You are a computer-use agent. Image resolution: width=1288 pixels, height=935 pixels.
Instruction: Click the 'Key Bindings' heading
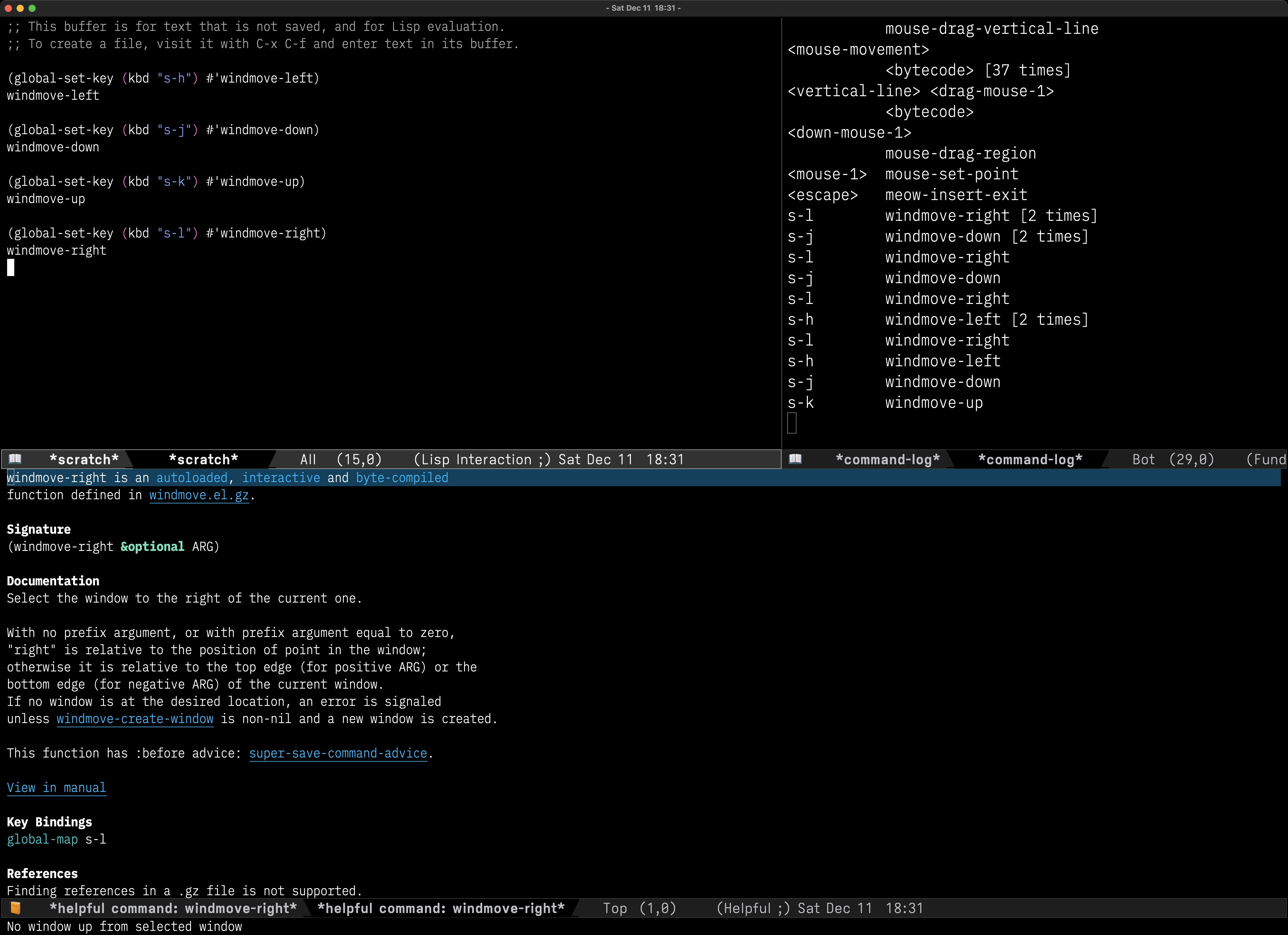tap(49, 822)
